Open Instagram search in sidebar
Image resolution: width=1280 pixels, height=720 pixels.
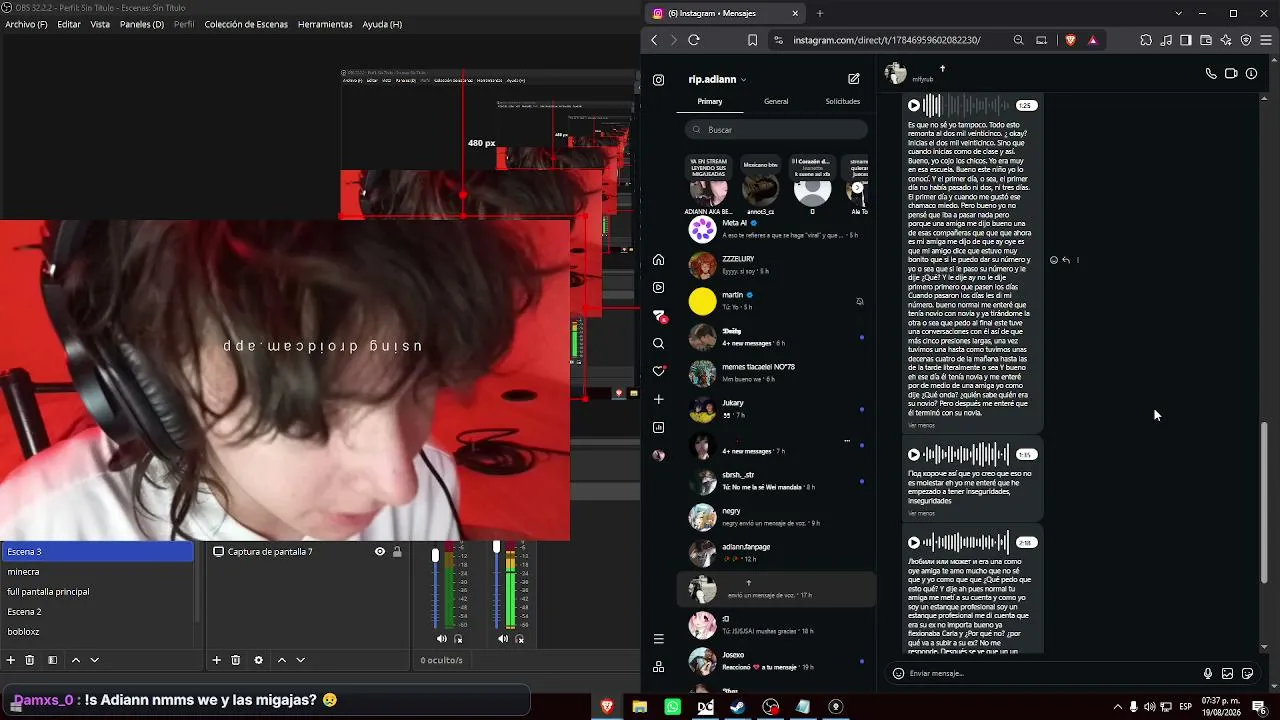coord(658,343)
